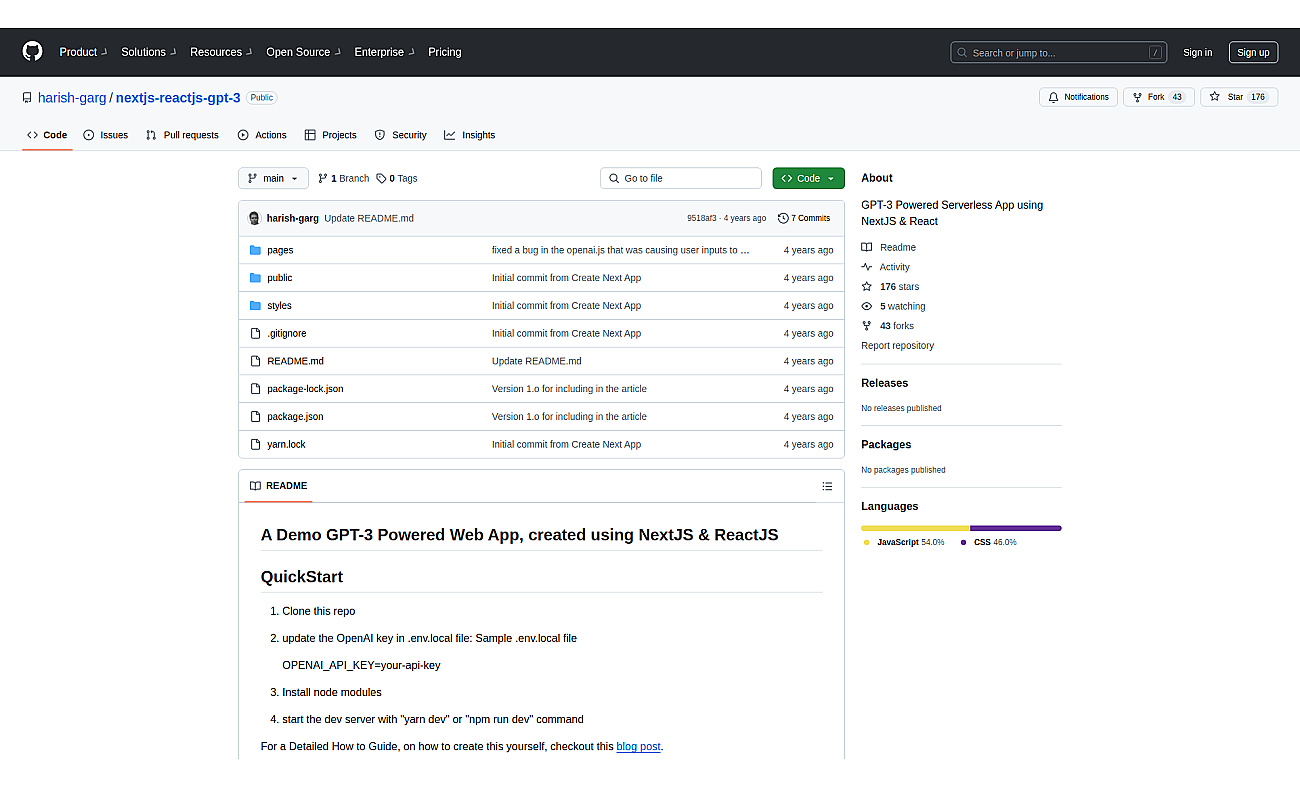Open the yarn.lock file name
Viewport: 1300px width, 788px height.
[286, 444]
